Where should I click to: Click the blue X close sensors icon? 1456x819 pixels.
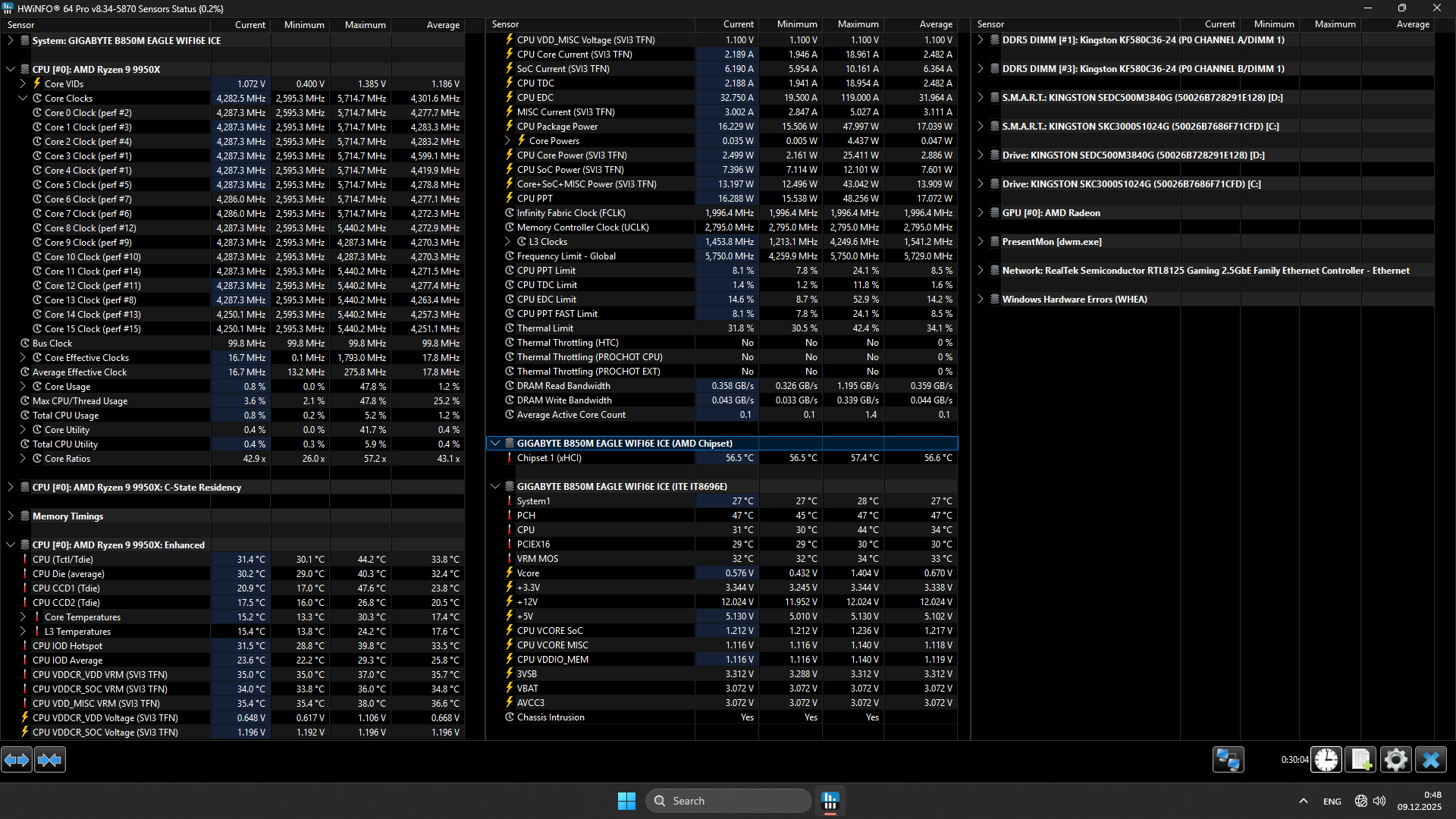1431,759
